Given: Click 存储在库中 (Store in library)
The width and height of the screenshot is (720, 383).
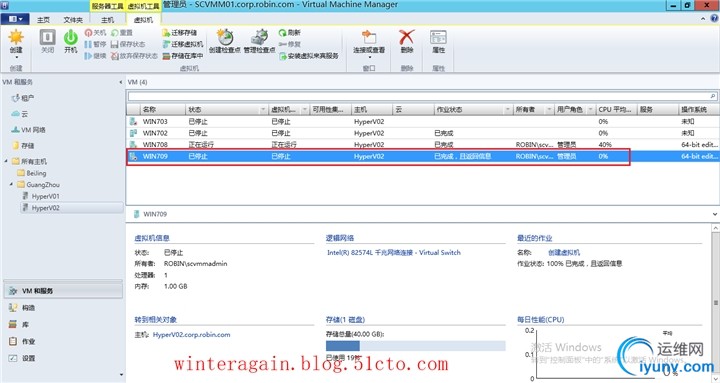Looking at the screenshot, I should pyautogui.click(x=183, y=56).
